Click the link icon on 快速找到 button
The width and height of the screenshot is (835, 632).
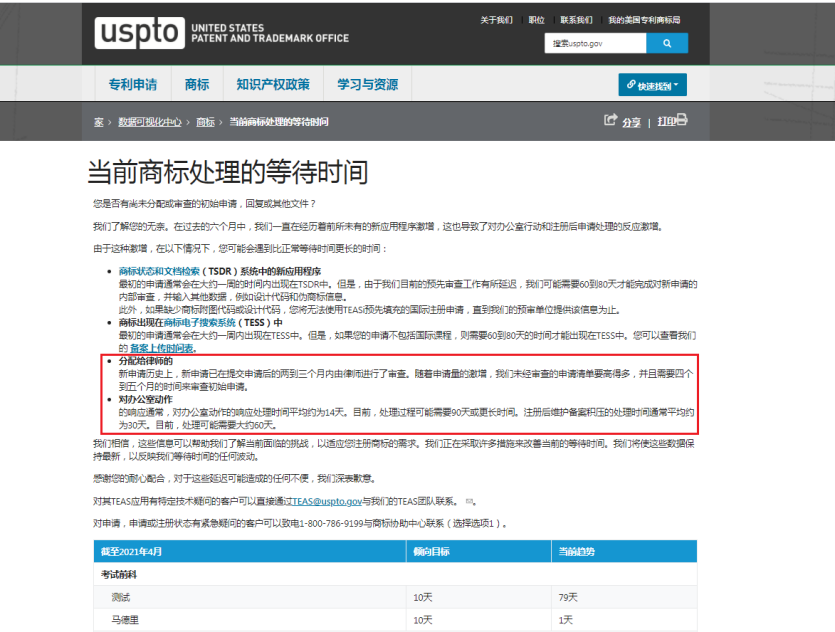click(631, 84)
